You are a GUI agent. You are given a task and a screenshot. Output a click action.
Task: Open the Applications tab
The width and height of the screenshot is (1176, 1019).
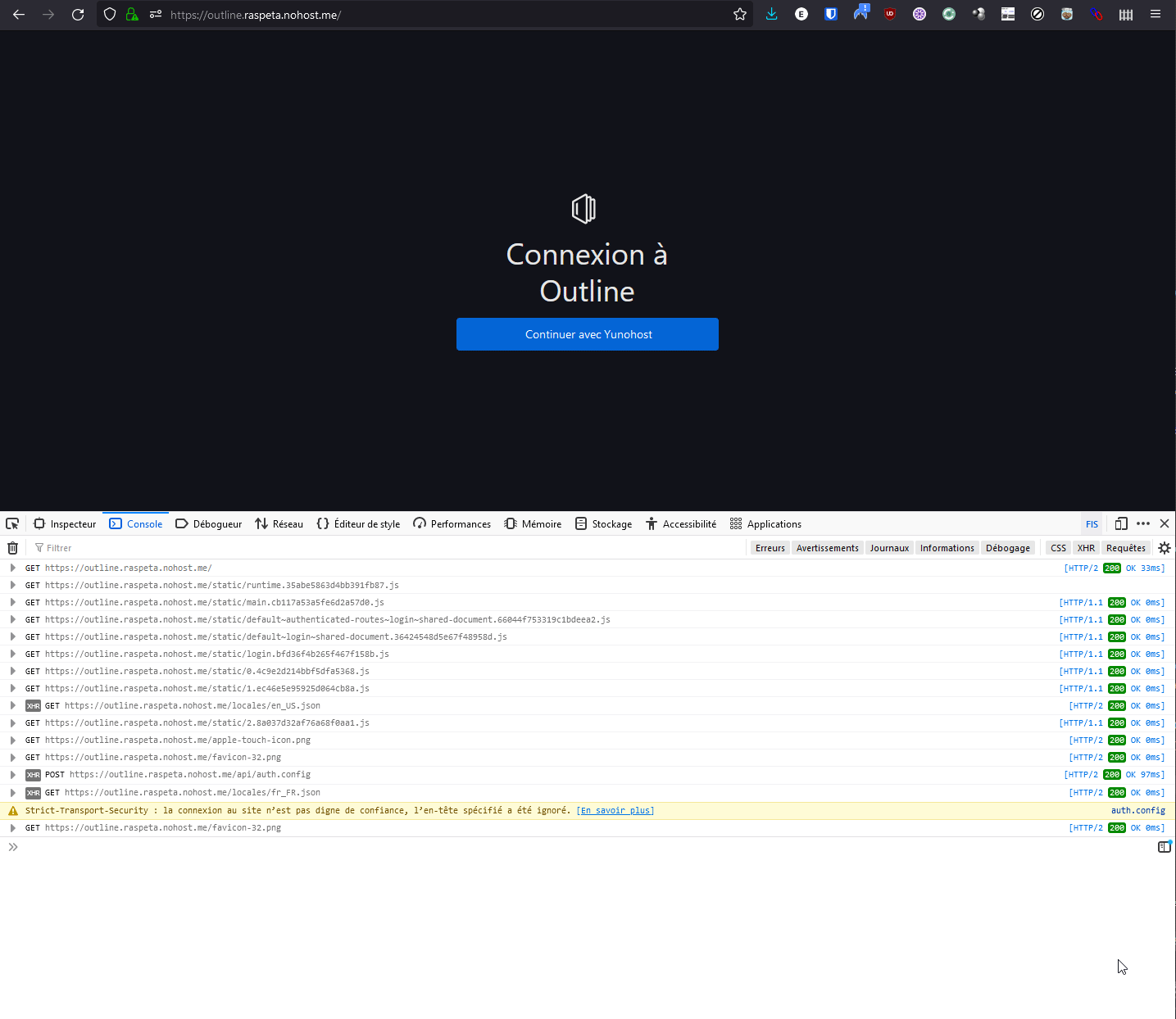coord(765,523)
